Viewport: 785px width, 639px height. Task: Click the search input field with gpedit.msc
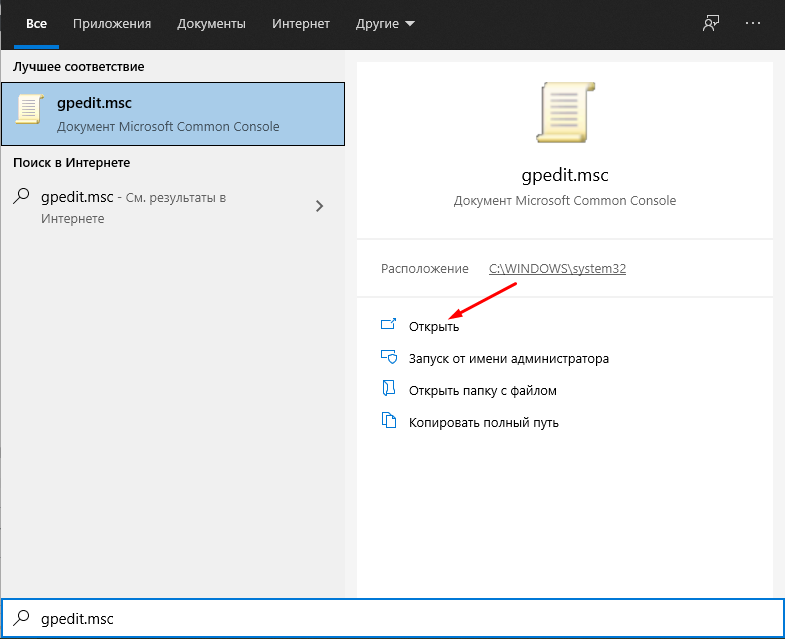pyautogui.click(x=392, y=618)
